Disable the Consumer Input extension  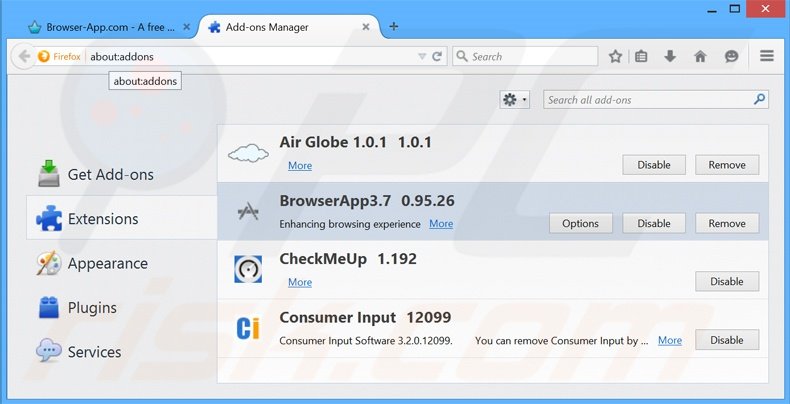(727, 340)
